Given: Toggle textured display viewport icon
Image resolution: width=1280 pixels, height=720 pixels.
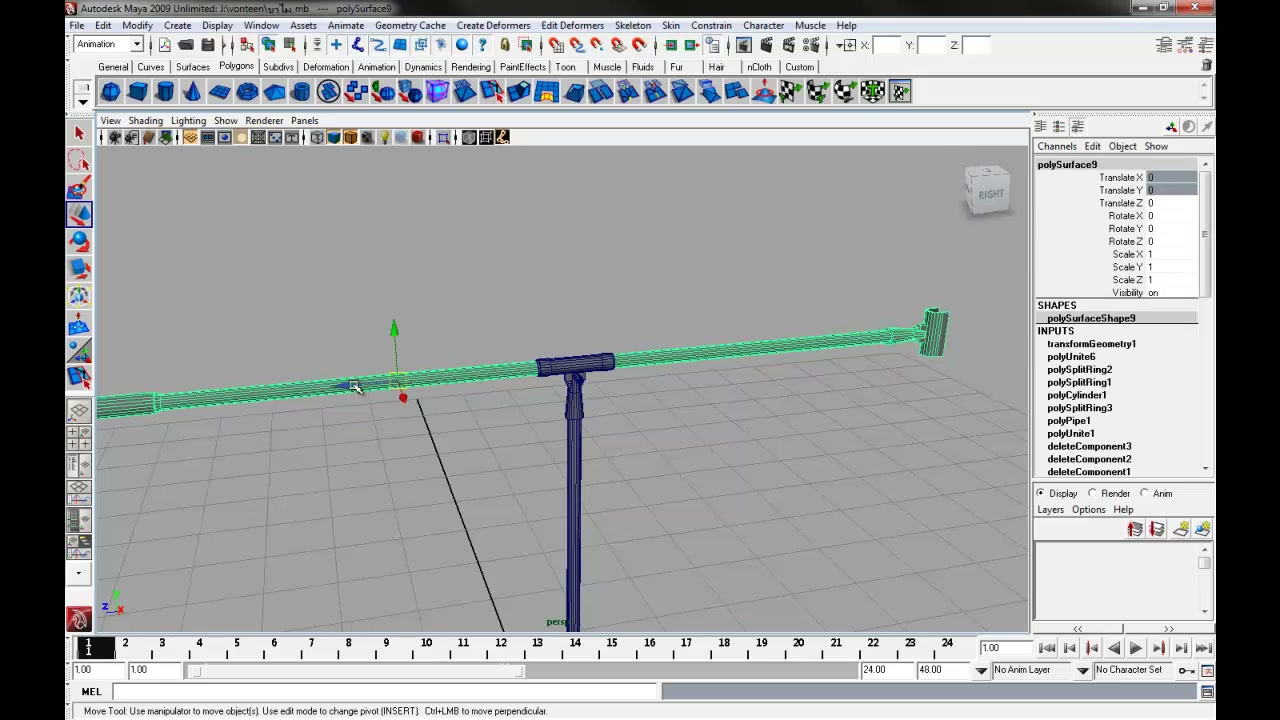Looking at the screenshot, I should point(367,137).
